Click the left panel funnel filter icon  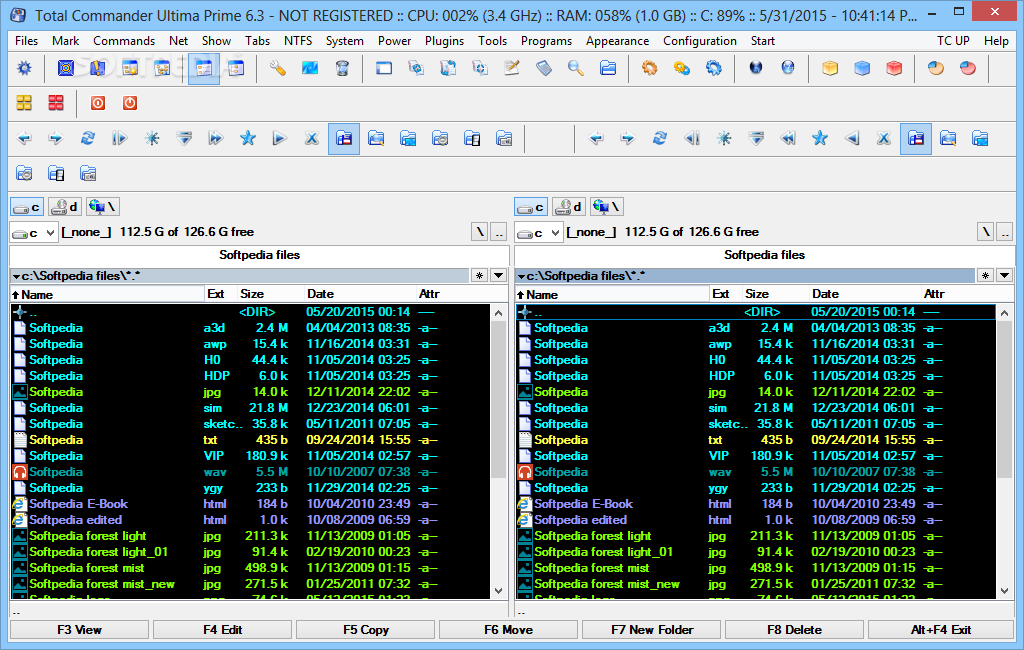pos(184,138)
